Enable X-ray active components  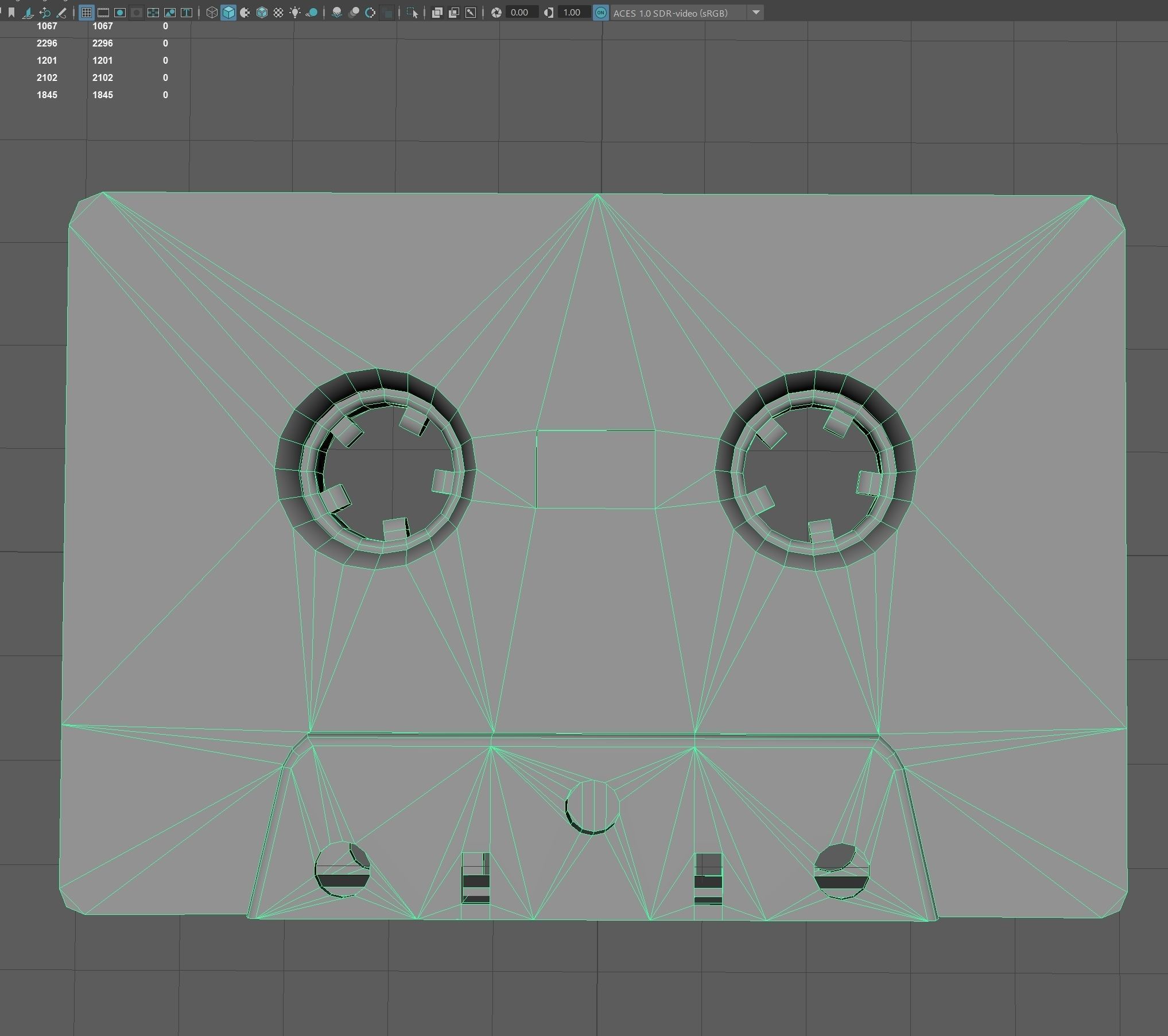click(x=454, y=12)
